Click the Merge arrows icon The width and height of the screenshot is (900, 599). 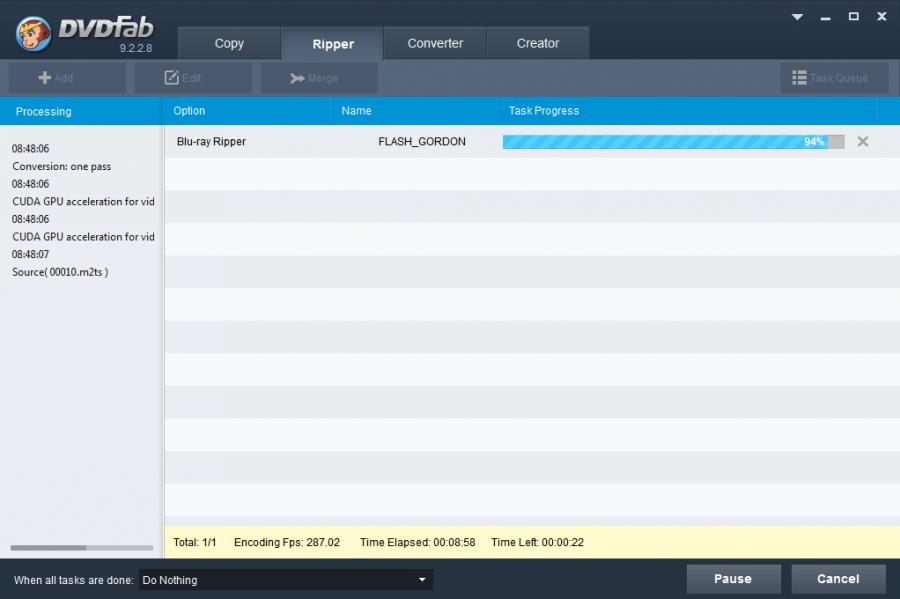297,78
